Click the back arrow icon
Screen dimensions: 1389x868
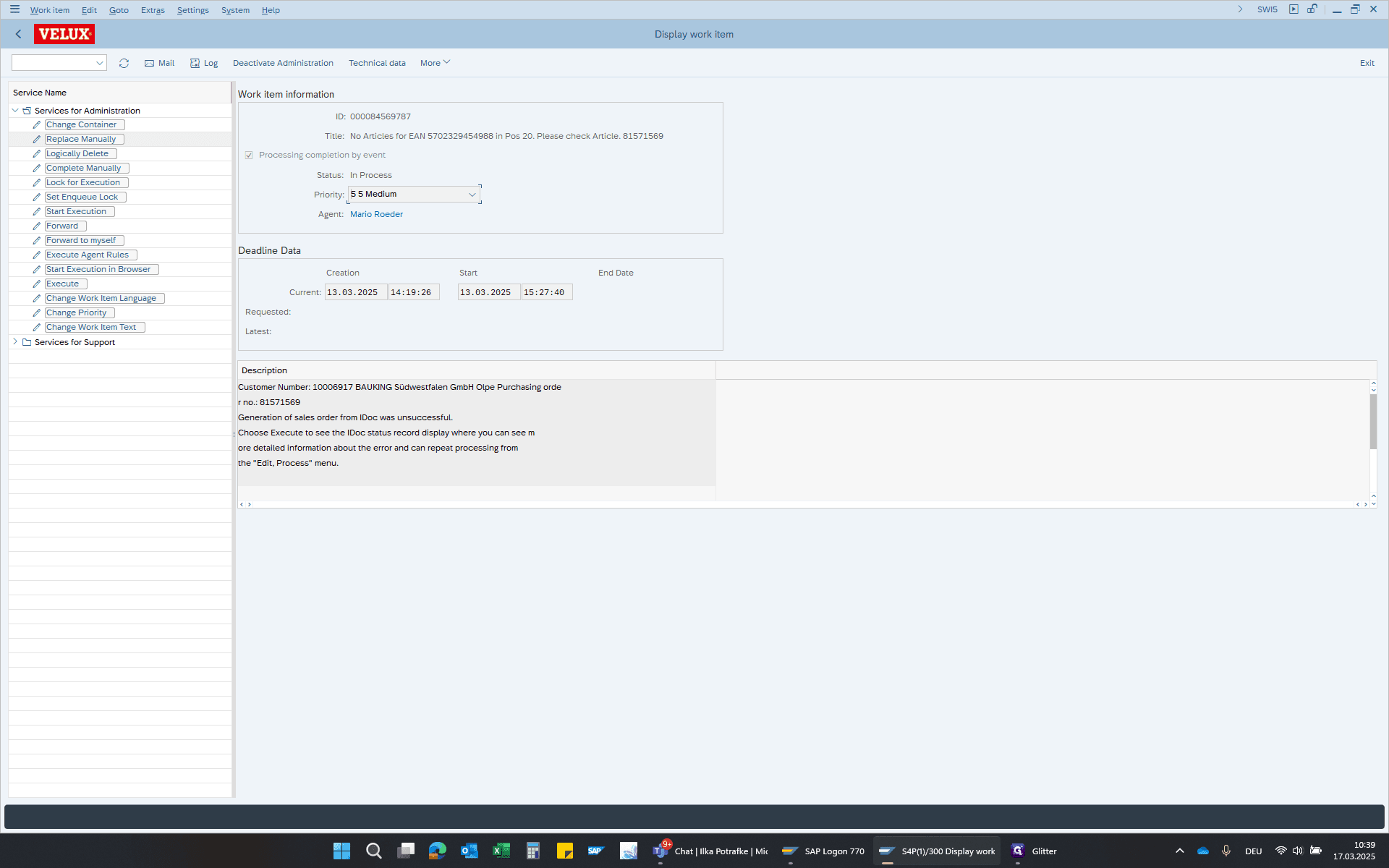18,34
